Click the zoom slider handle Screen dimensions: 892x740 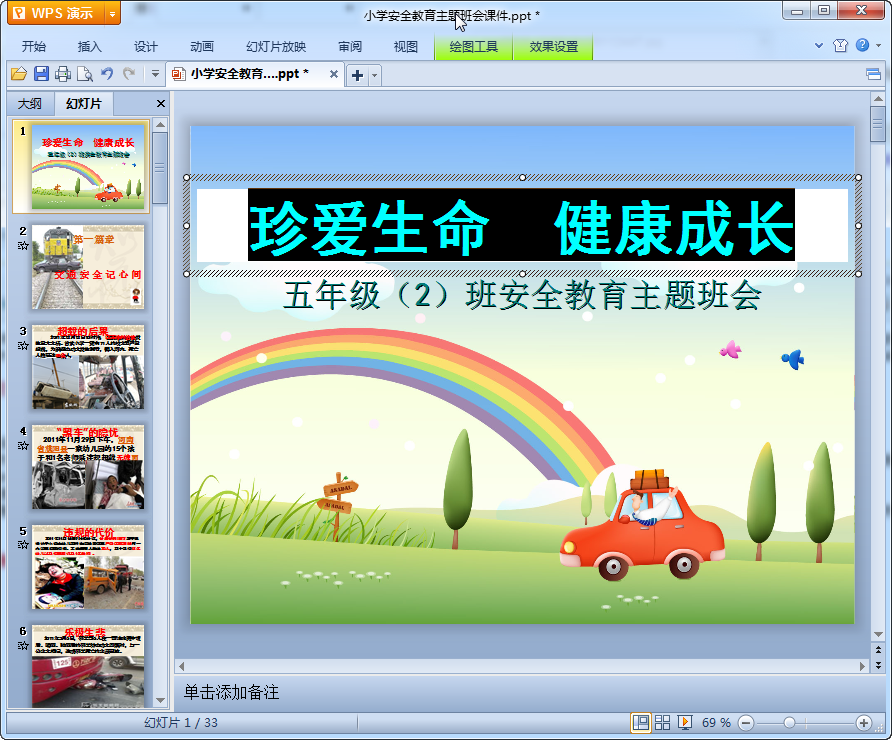[x=789, y=723]
